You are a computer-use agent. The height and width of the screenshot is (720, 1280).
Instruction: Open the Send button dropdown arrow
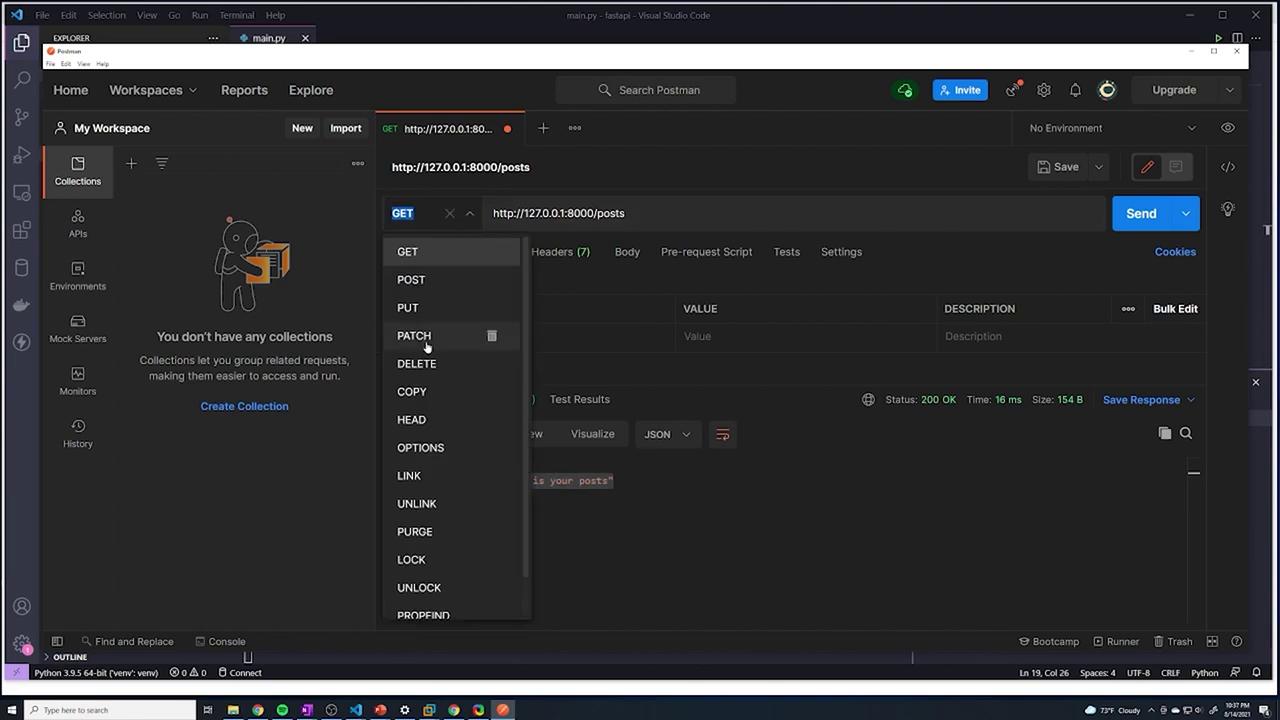tap(1186, 213)
